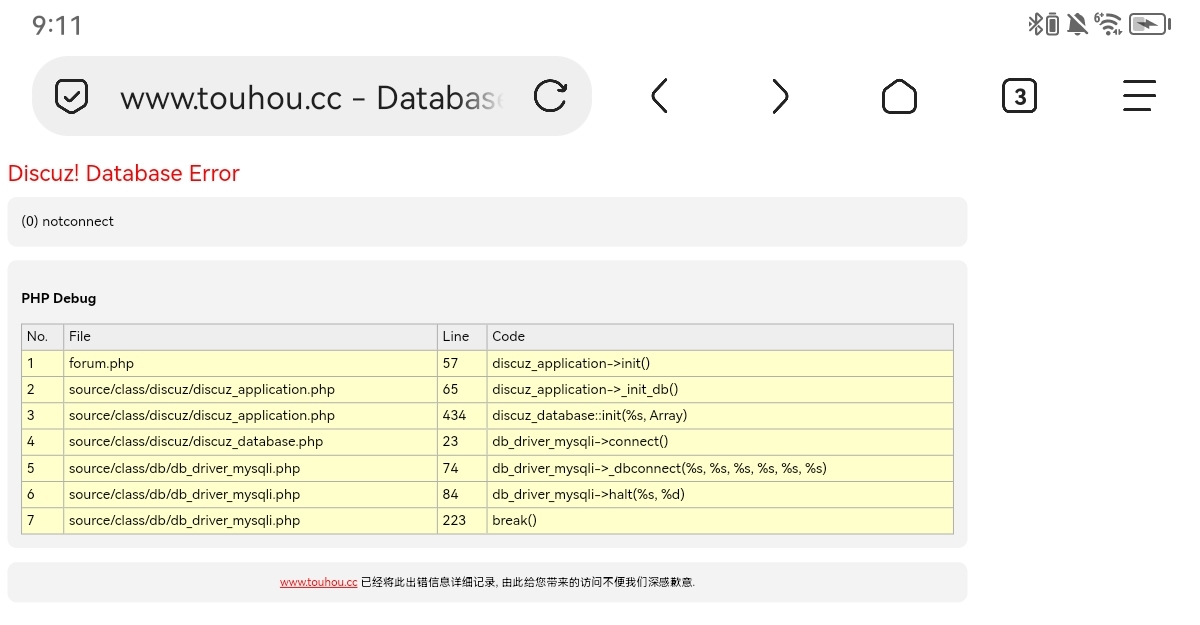Image resolution: width=1200 pixels, height=625 pixels.
Task: Open the browser home page icon
Action: (x=899, y=96)
